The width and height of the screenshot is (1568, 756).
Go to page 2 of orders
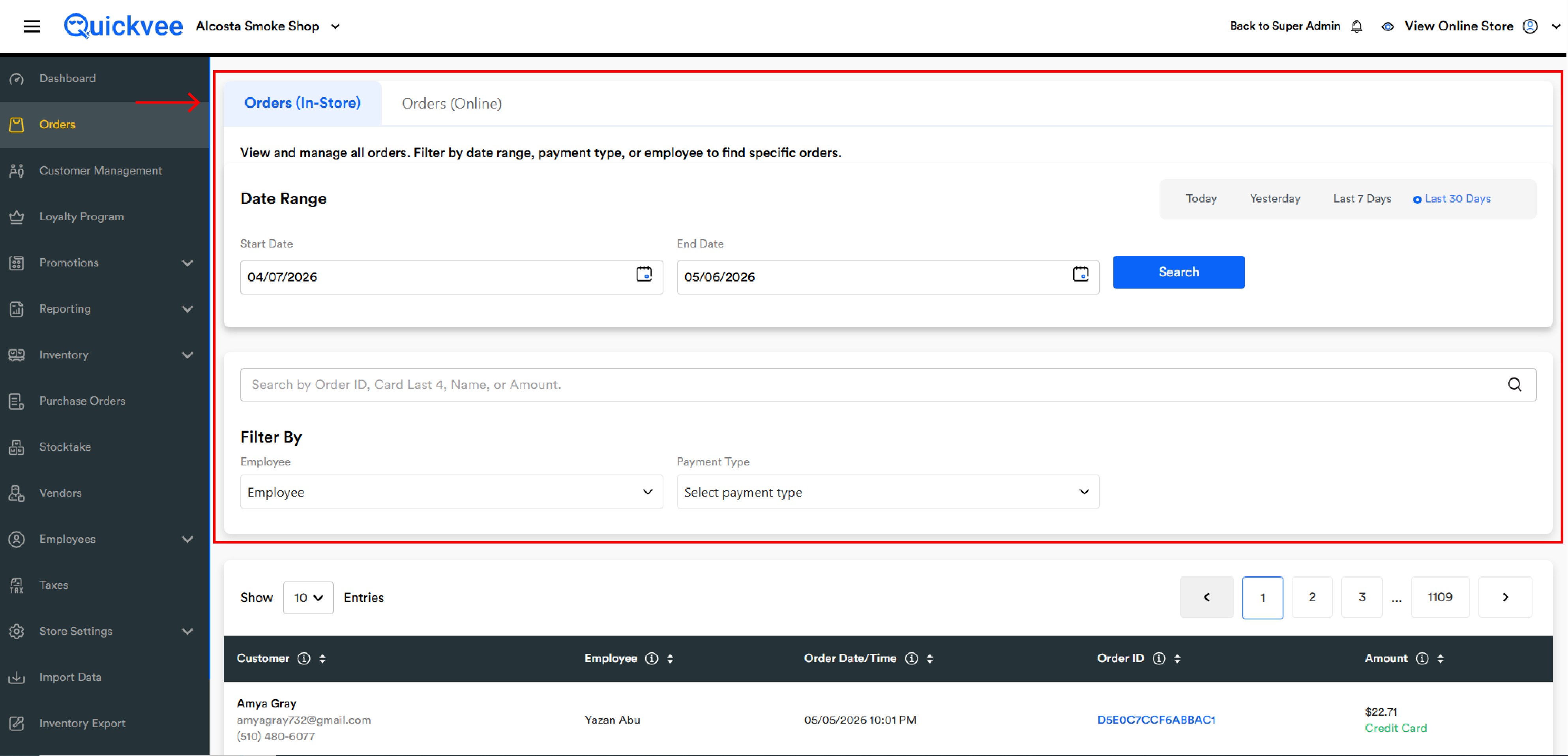(x=1312, y=598)
